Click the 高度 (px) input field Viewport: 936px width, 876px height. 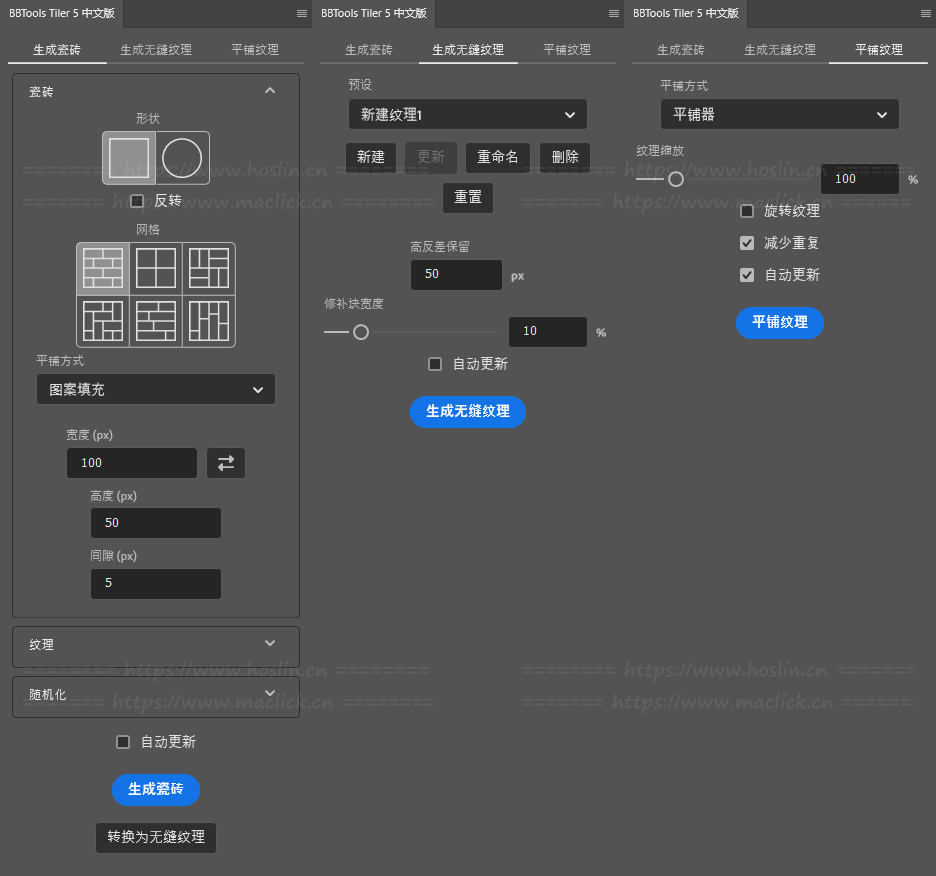tap(156, 523)
